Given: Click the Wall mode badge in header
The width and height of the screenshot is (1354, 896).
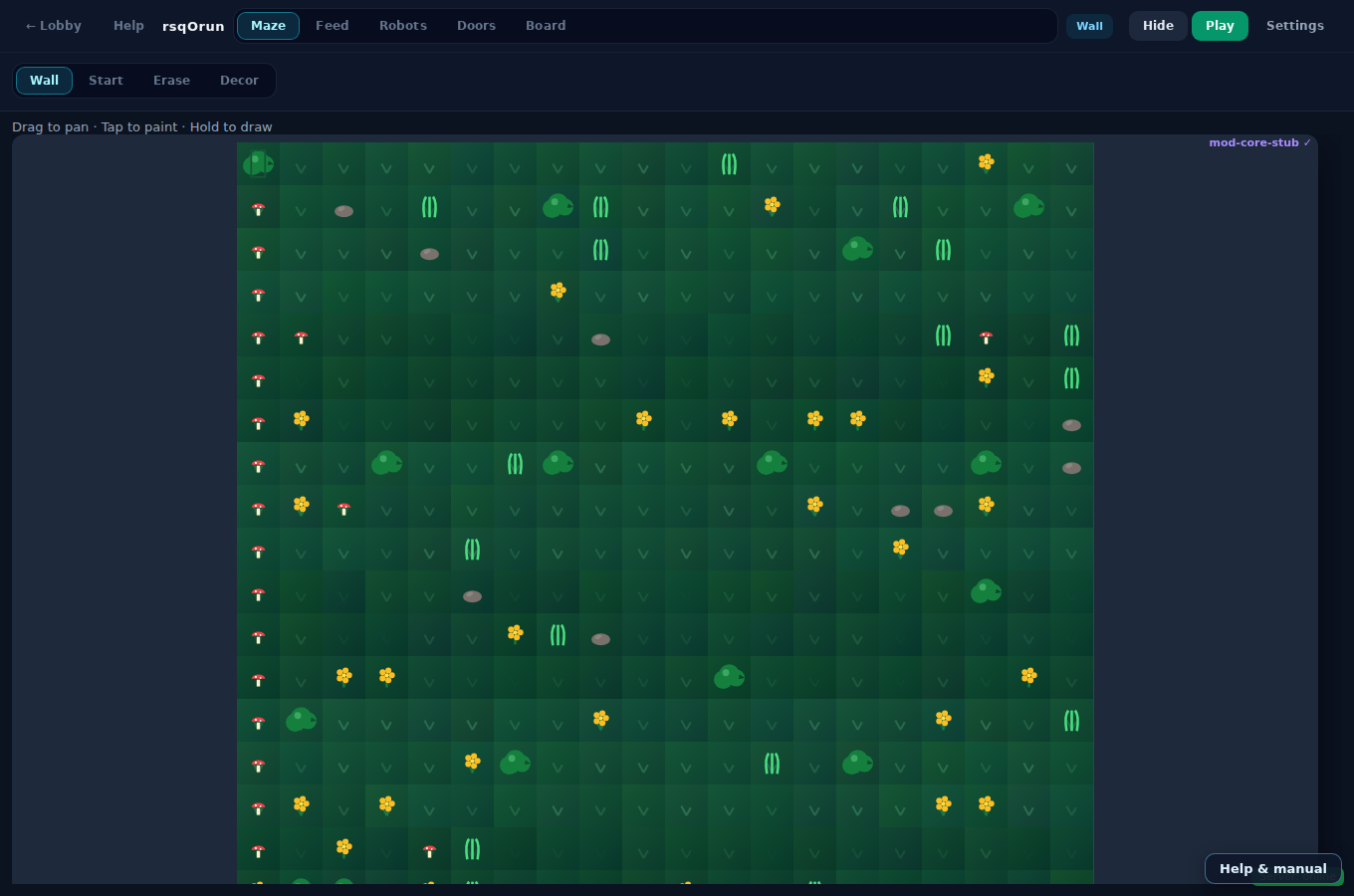Looking at the screenshot, I should (x=1089, y=26).
